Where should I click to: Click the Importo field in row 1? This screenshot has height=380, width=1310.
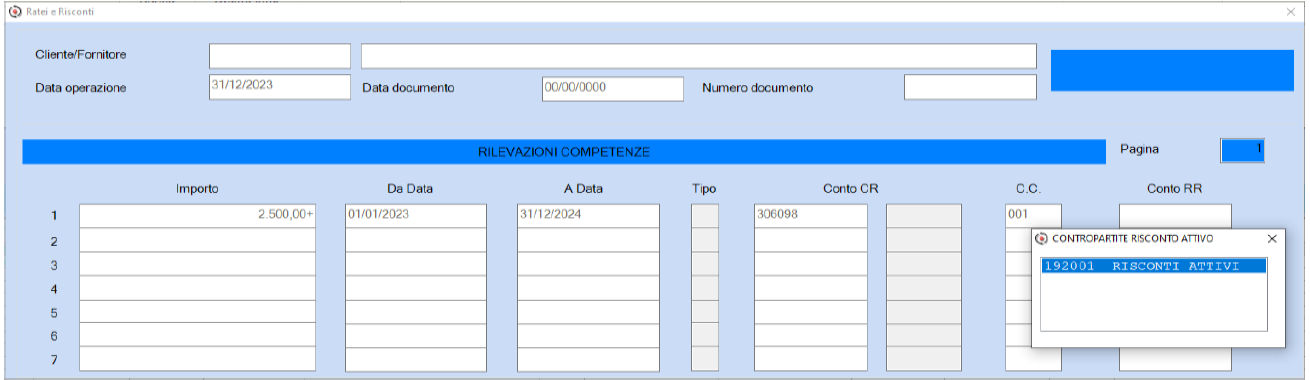(197, 216)
